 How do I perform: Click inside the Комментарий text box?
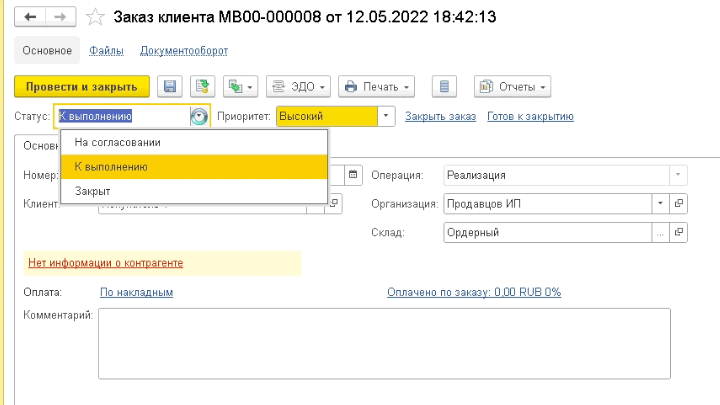coord(384,343)
